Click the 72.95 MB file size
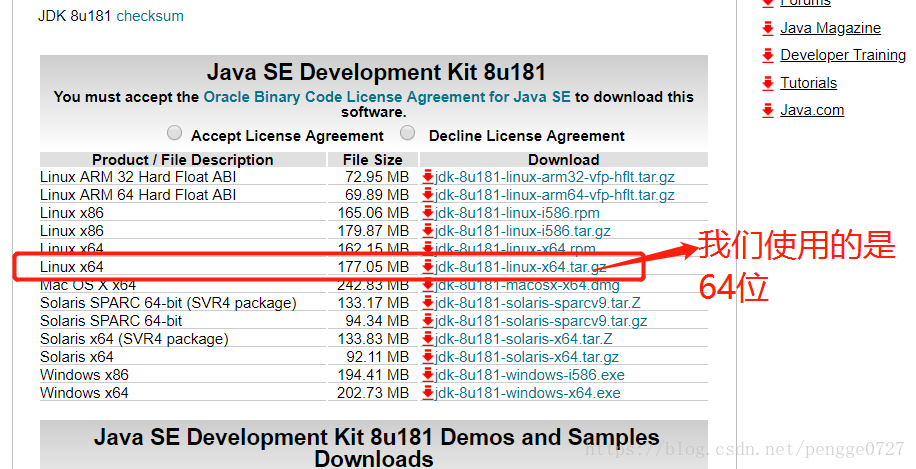Image resolution: width=916 pixels, height=469 pixels. pyautogui.click(x=377, y=177)
